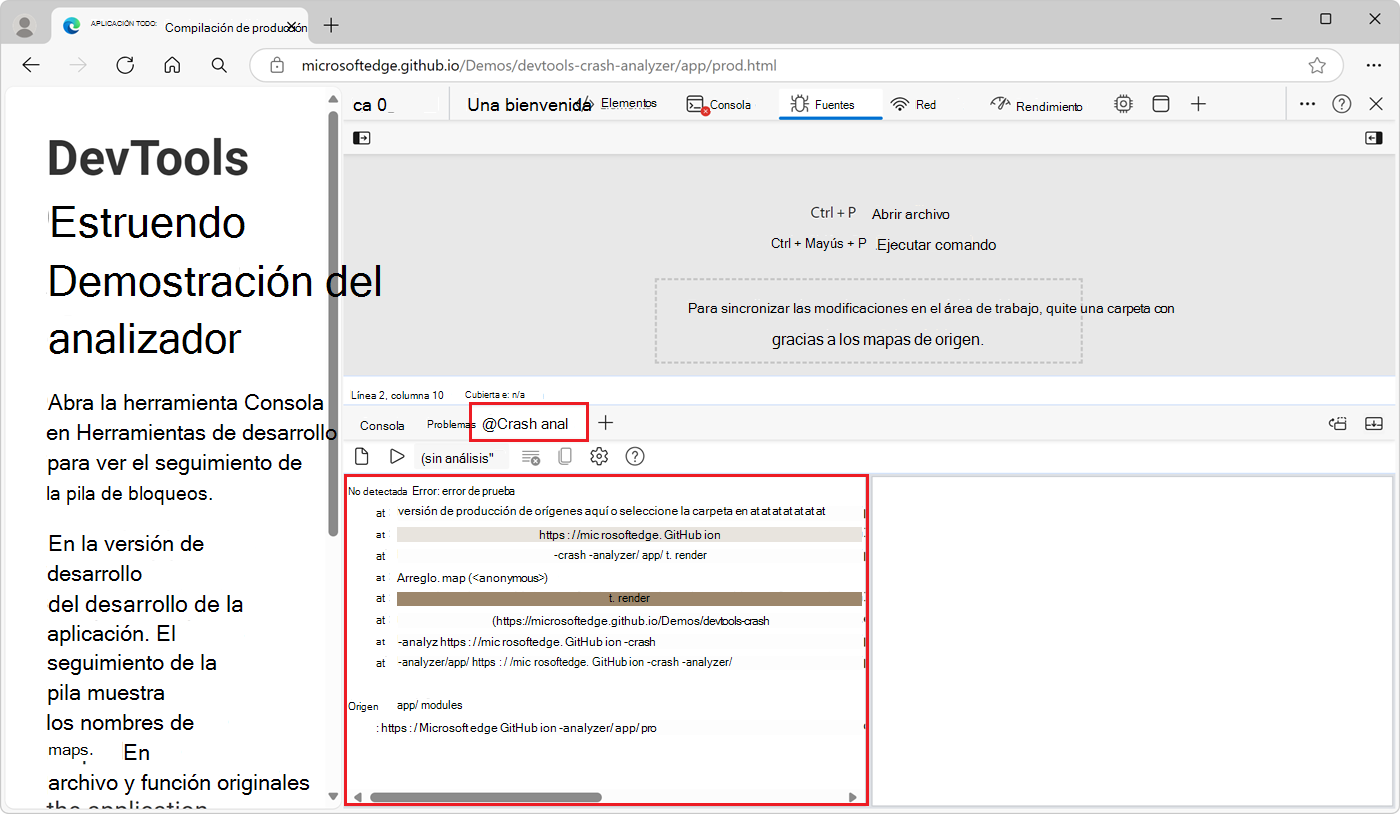Create a new crash analysis
Image resolution: width=1400 pixels, height=814 pixels.
coord(362,456)
